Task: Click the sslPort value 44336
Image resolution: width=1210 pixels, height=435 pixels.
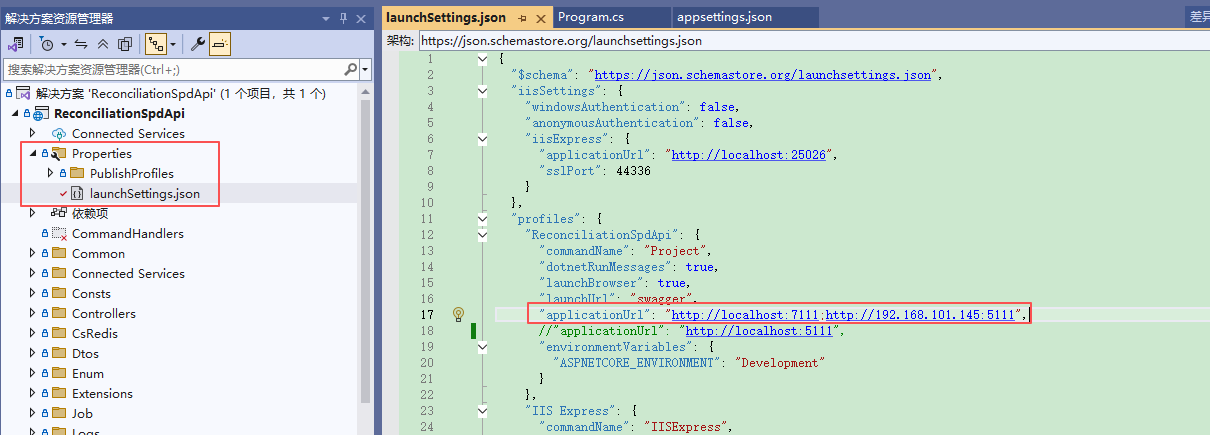Action: tap(632, 171)
